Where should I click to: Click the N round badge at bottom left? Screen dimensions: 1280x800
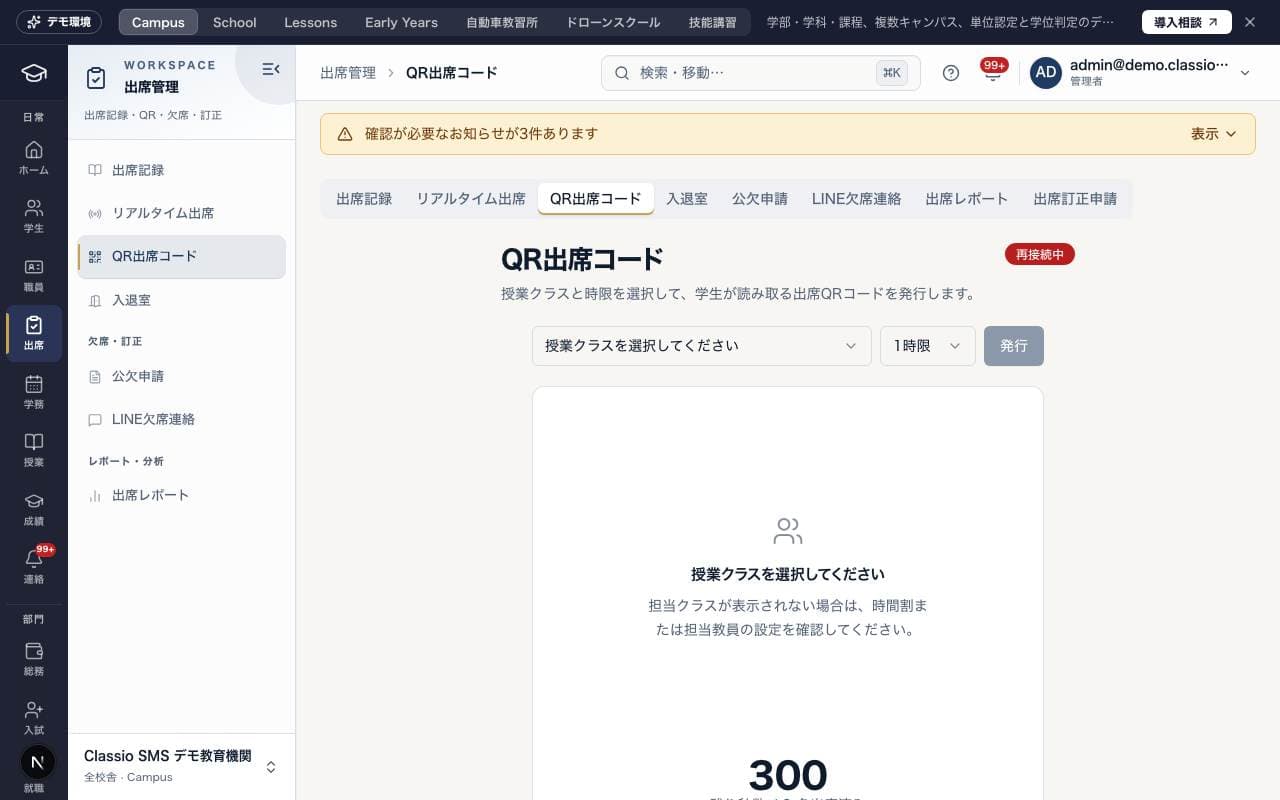coord(37,762)
